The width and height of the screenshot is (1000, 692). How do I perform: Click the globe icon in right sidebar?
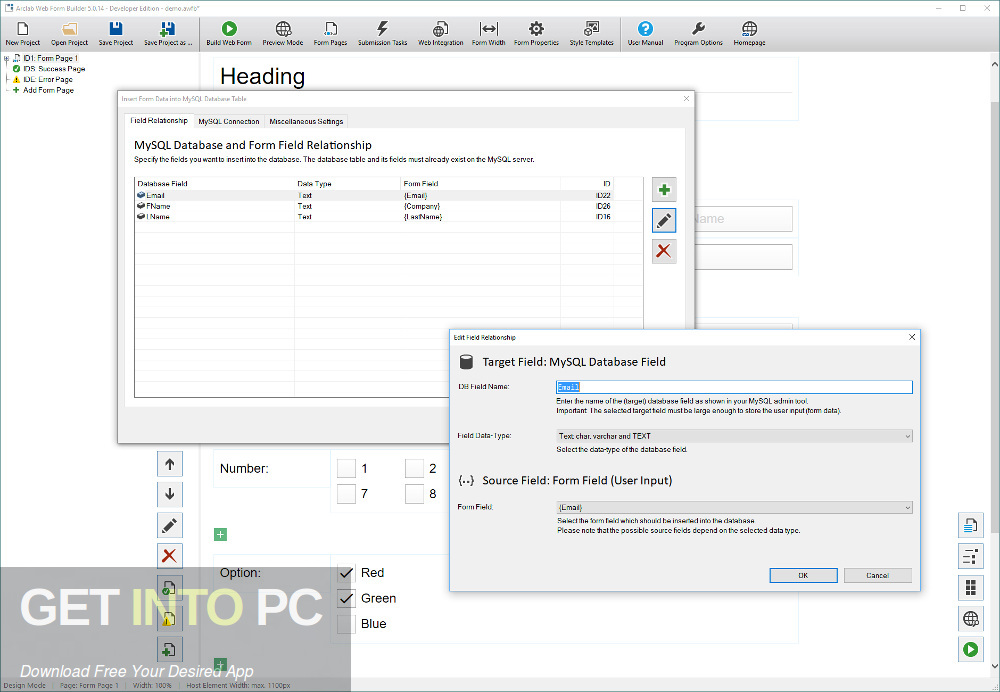point(971,619)
